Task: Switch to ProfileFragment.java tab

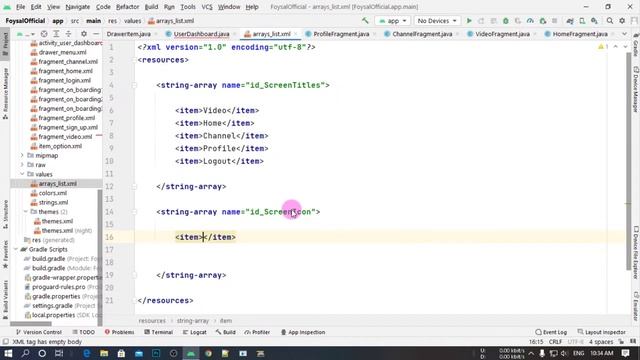Action: click(x=341, y=34)
